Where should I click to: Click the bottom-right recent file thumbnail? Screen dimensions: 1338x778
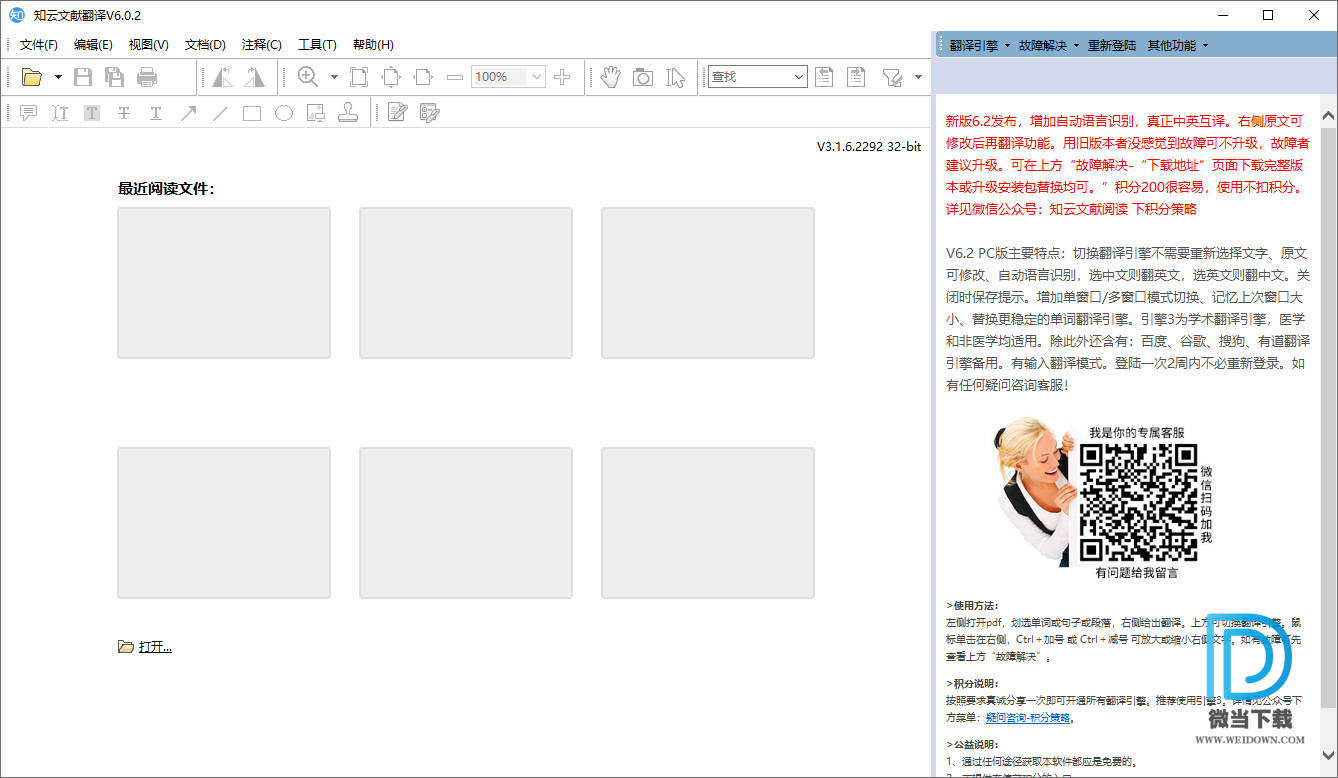(x=708, y=523)
